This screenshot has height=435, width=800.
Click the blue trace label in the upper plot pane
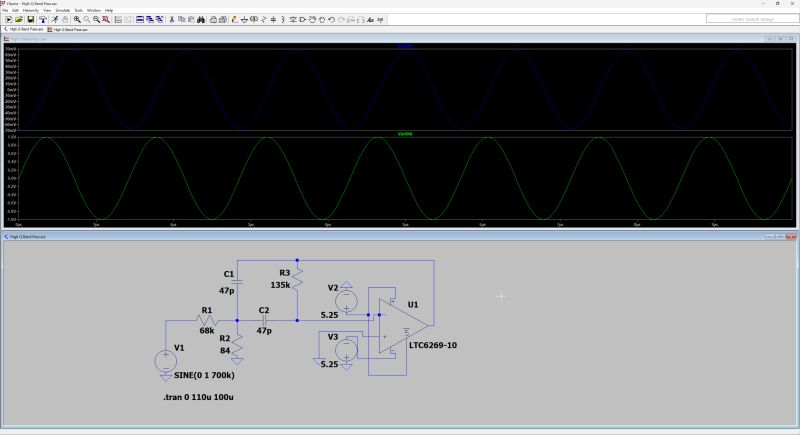(405, 46)
